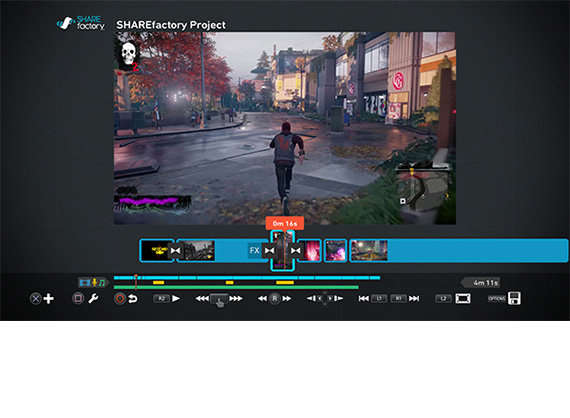Click the 0m 16s playhead marker
The height and width of the screenshot is (418, 570).
[285, 224]
